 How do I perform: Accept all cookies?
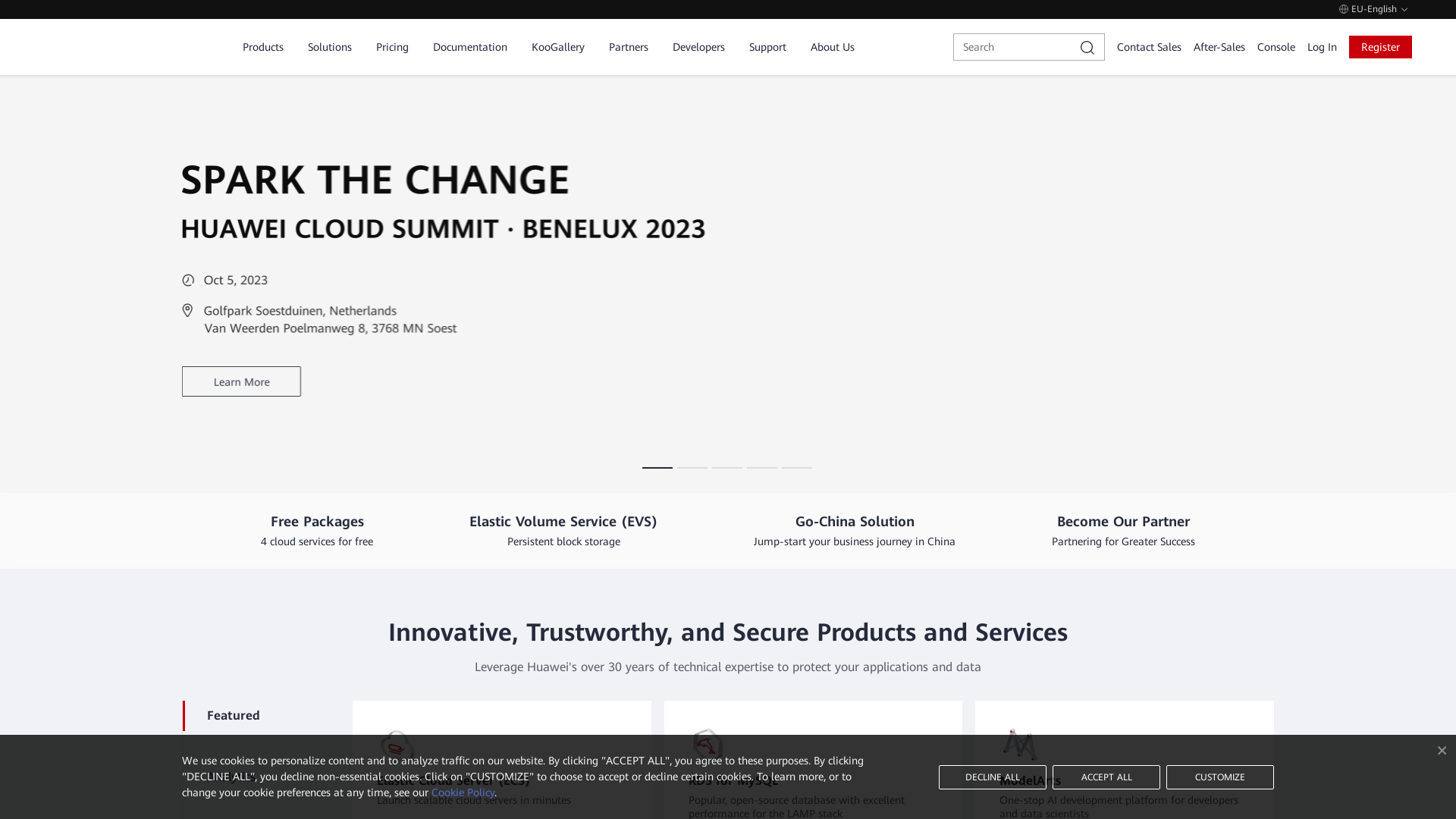[x=1106, y=777]
